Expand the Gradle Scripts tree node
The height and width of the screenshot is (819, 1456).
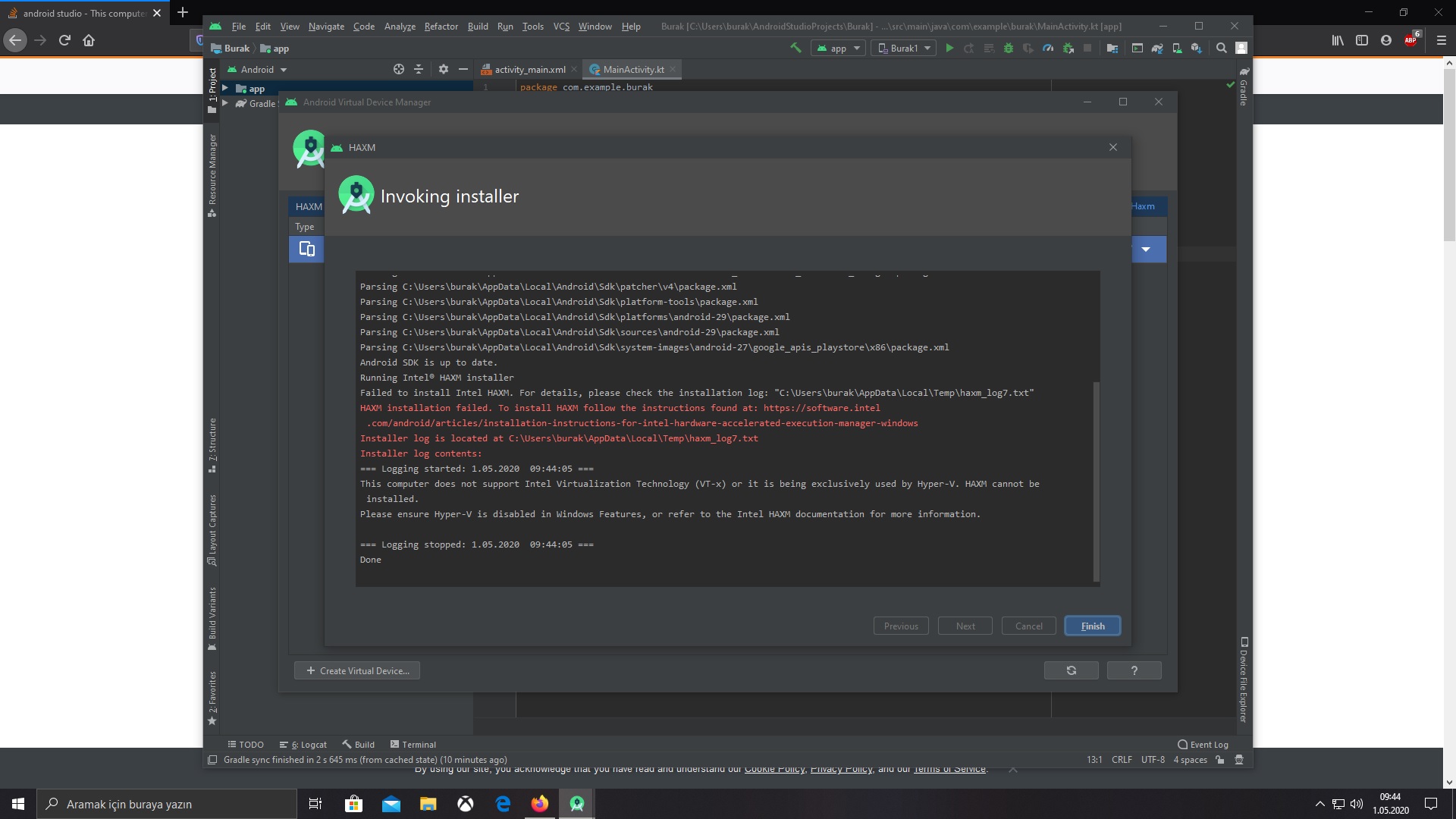coord(225,103)
